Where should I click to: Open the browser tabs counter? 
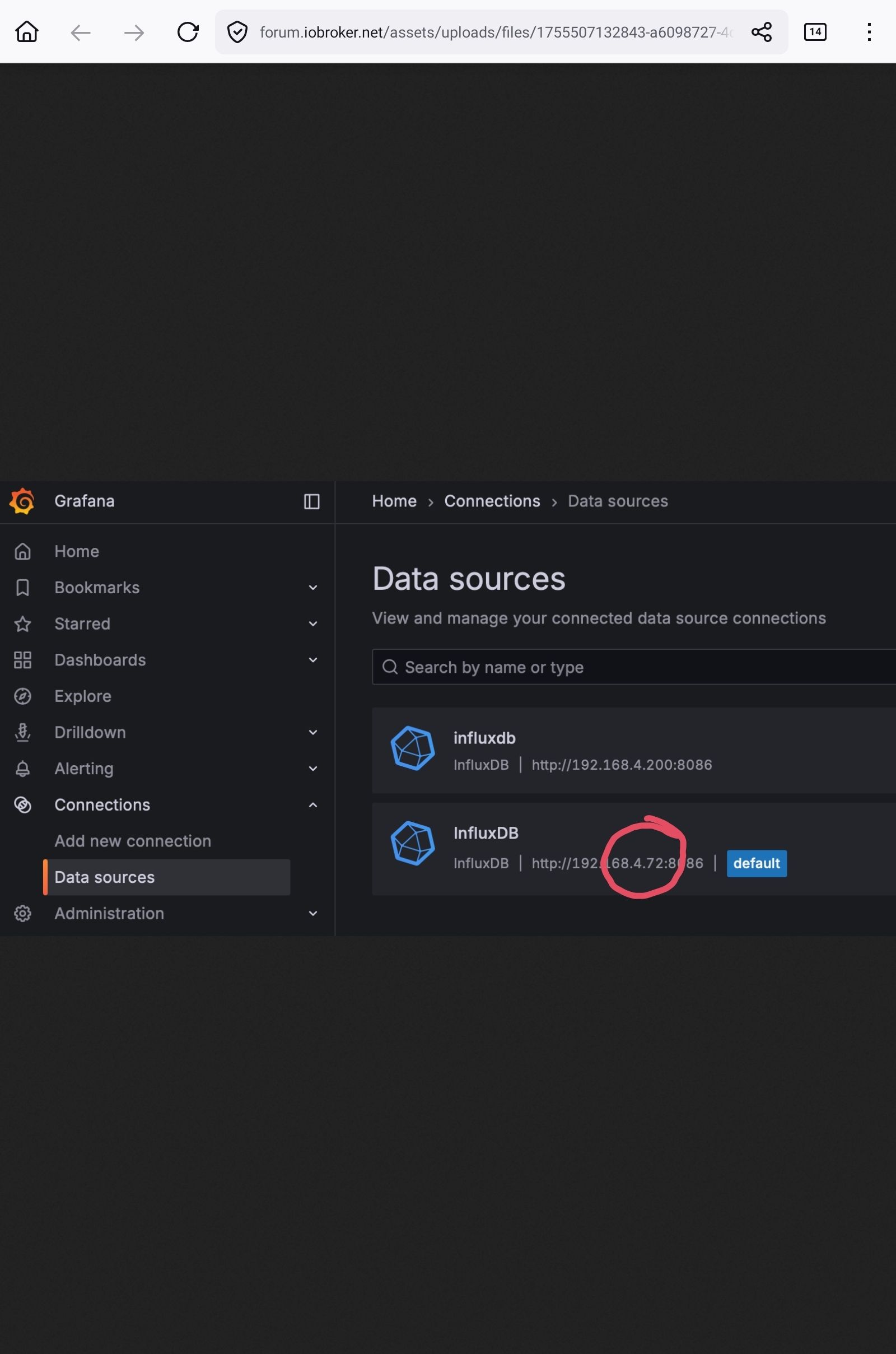coord(814,32)
